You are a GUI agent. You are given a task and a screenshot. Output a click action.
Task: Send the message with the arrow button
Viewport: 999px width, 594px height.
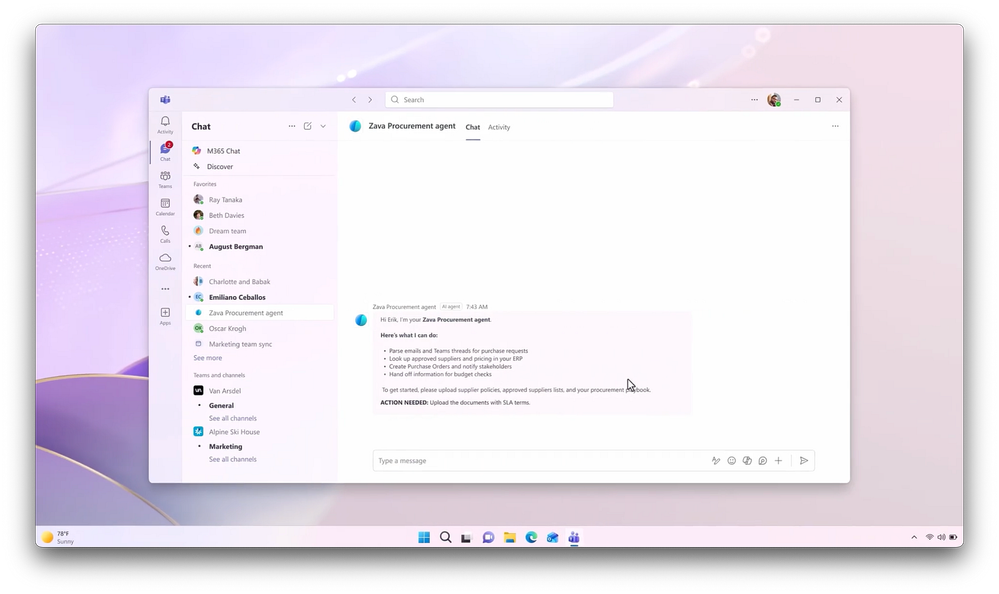coord(804,461)
